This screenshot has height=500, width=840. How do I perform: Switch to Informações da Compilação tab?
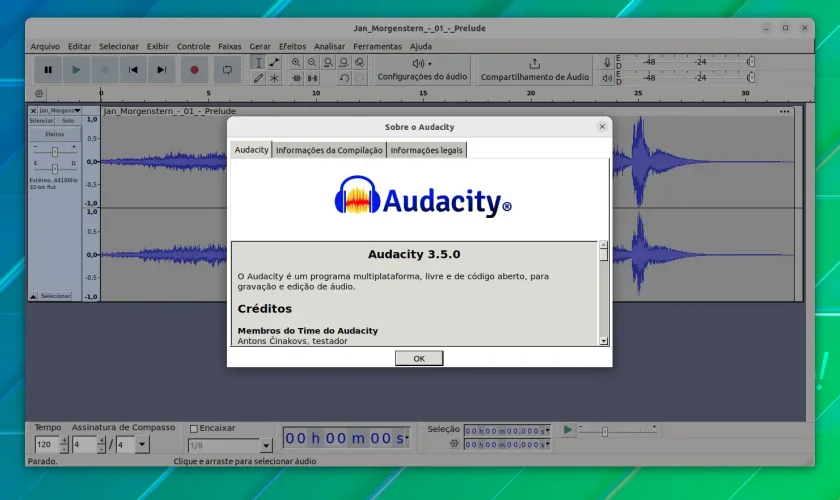[329, 151]
